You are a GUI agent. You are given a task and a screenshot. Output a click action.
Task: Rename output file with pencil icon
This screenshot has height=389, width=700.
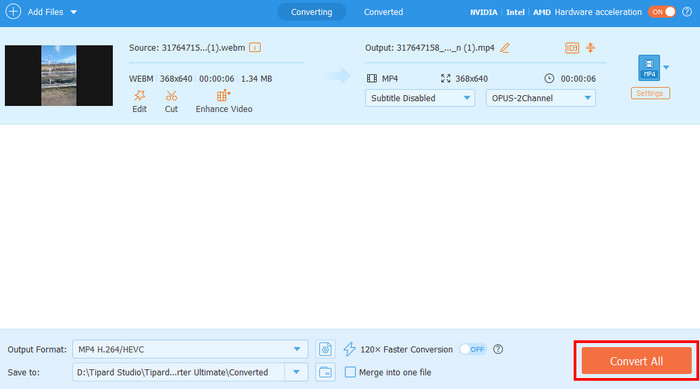(505, 48)
